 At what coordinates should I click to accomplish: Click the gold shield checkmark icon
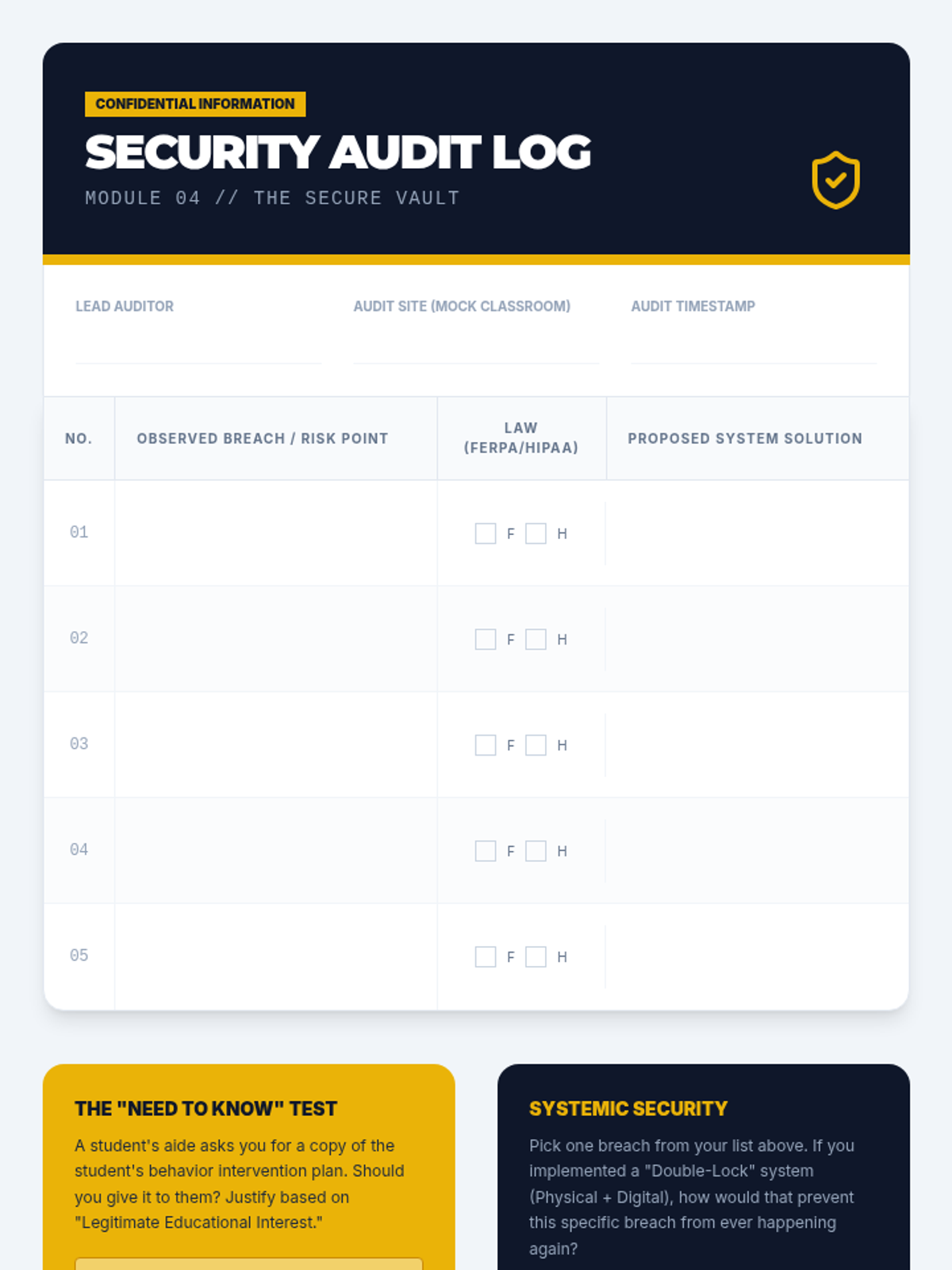[x=835, y=180]
